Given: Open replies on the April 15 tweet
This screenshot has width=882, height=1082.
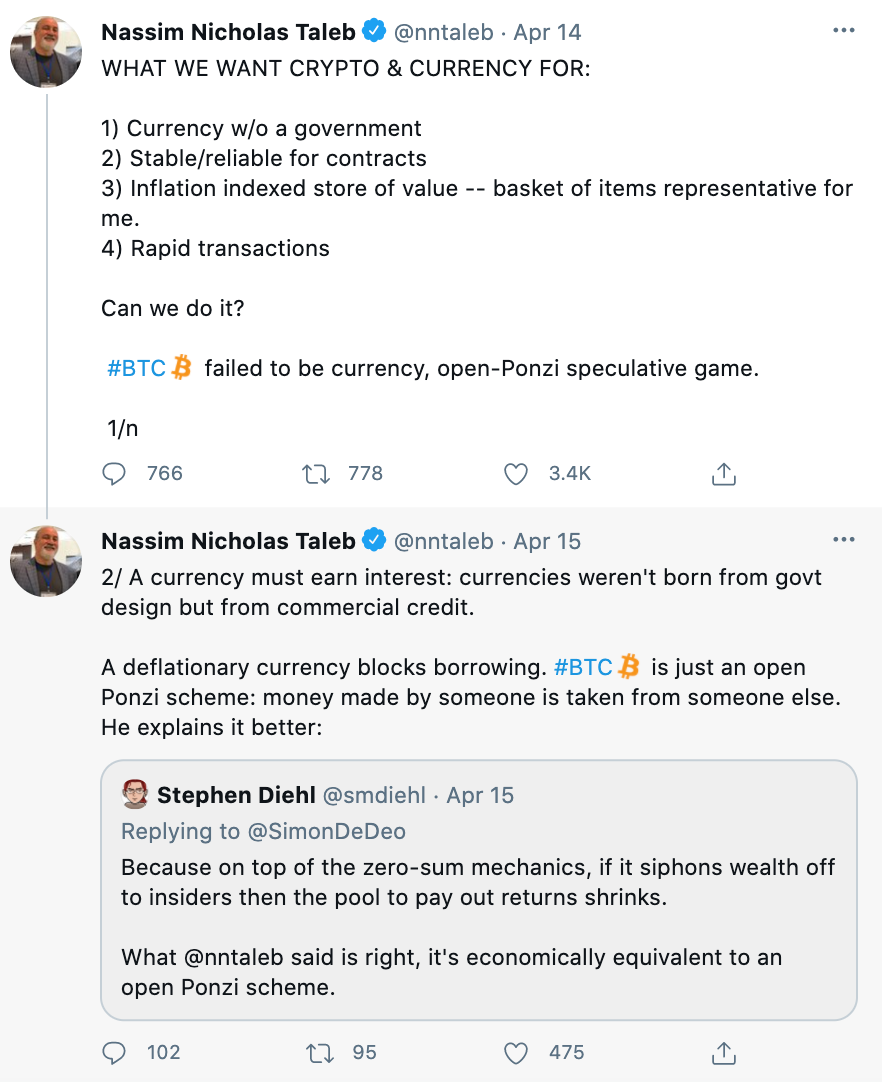Looking at the screenshot, I should [114, 1052].
